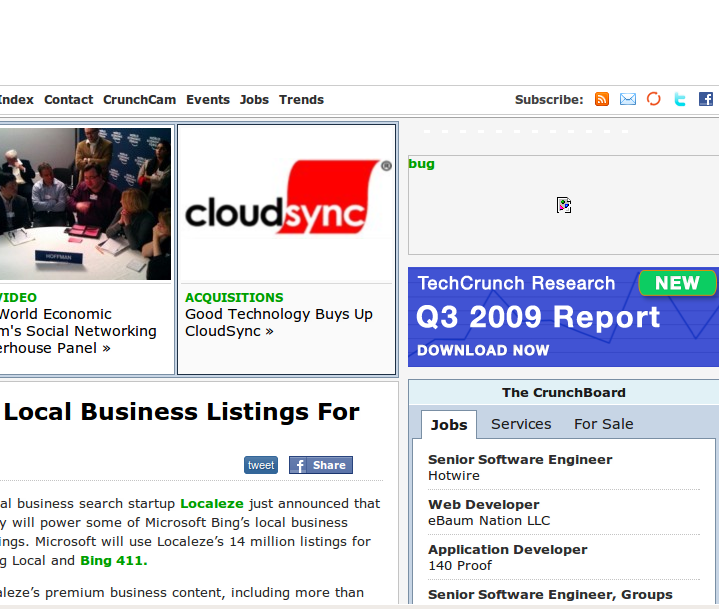
Task: Click the '140 Proof' company text
Action: [460, 565]
